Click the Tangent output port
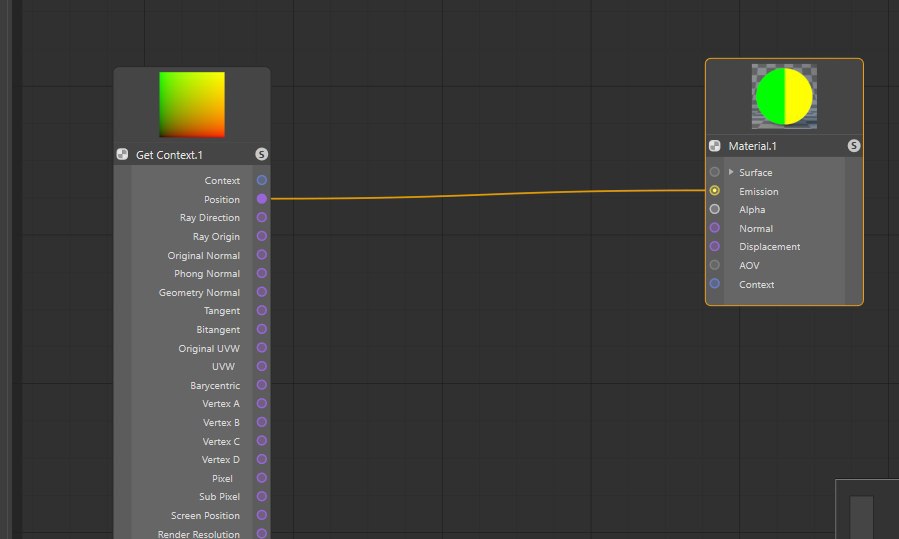 coord(261,310)
